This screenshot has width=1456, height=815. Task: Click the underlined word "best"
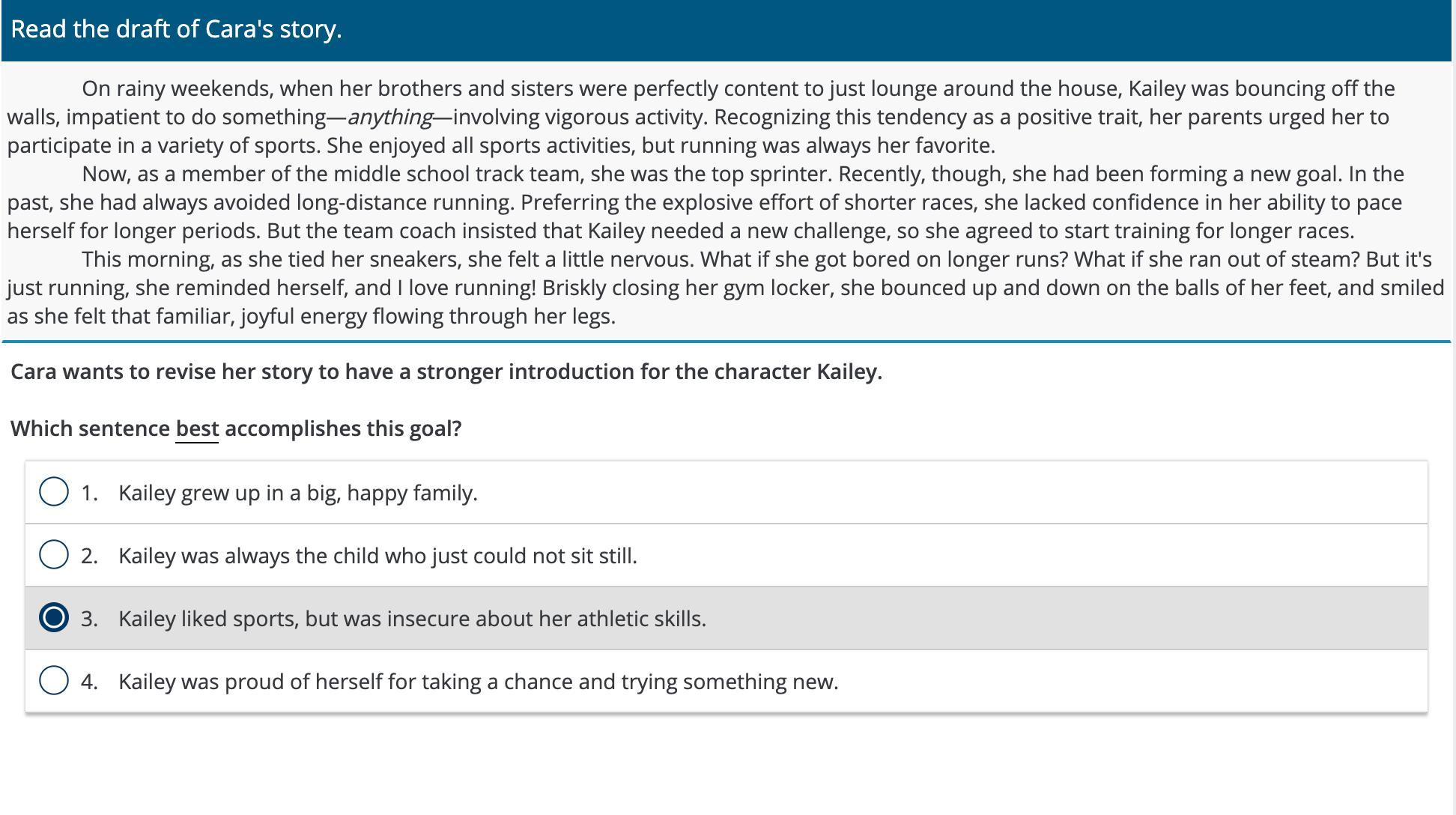pos(197,428)
